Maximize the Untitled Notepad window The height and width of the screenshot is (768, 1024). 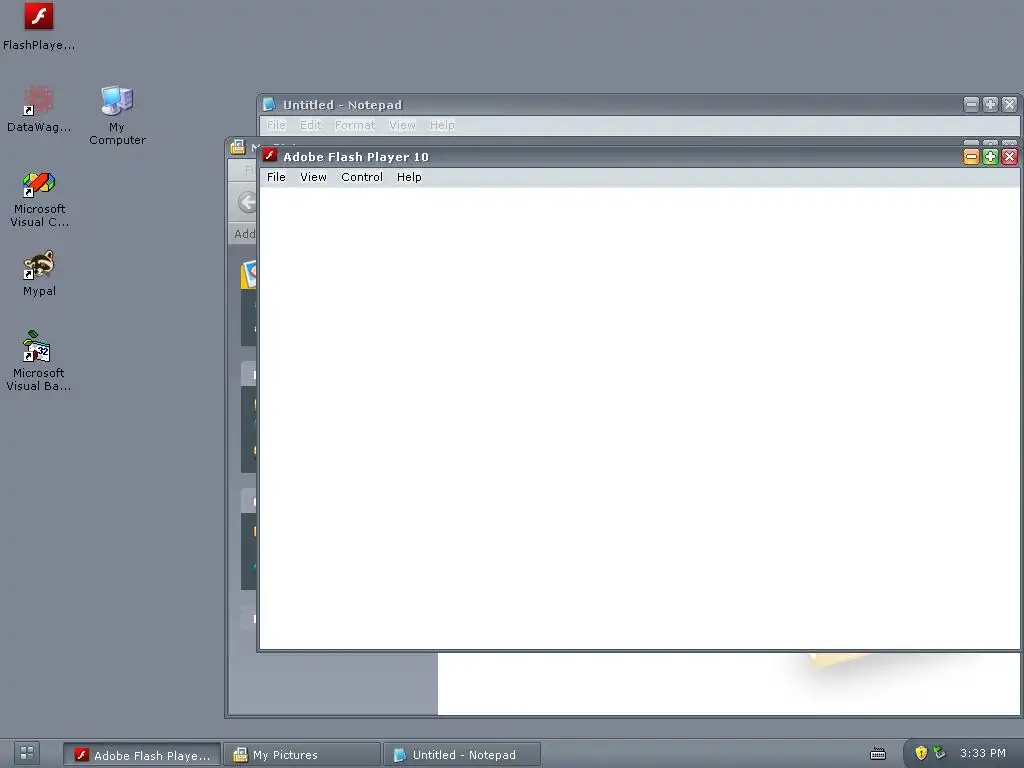pyautogui.click(x=990, y=104)
